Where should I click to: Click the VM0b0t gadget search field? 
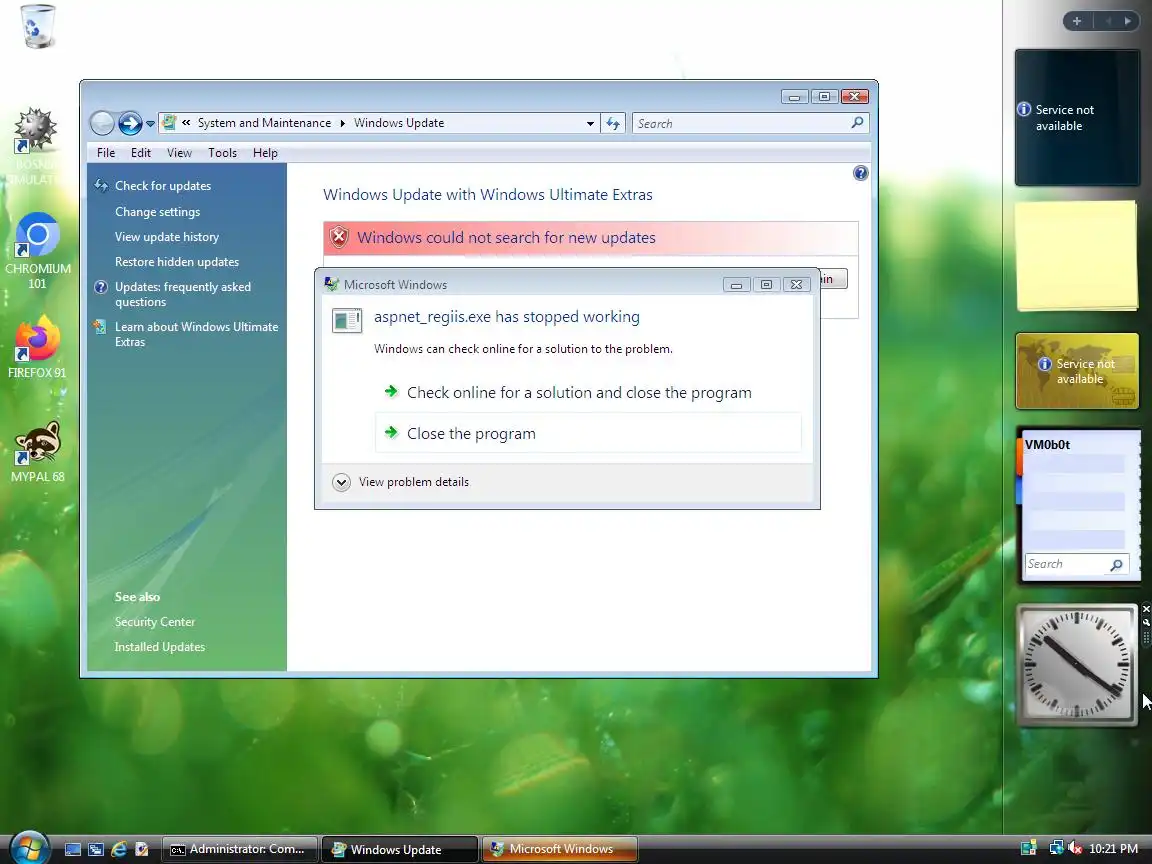point(1066,564)
